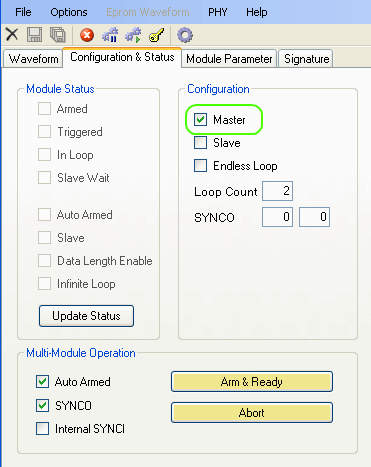Uncheck Auto Armed in Multi-Module Operation

42,382
